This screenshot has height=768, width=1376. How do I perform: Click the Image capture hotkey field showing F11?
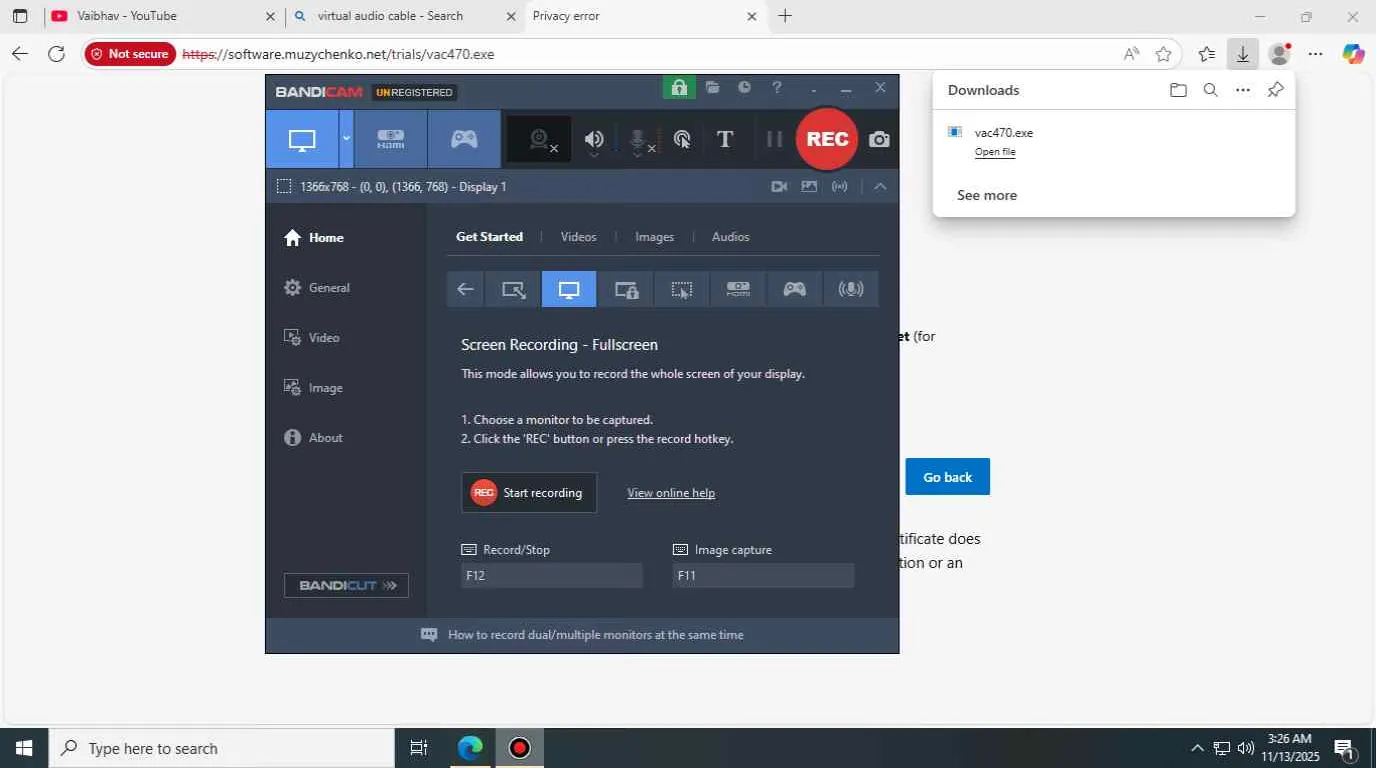pos(764,575)
